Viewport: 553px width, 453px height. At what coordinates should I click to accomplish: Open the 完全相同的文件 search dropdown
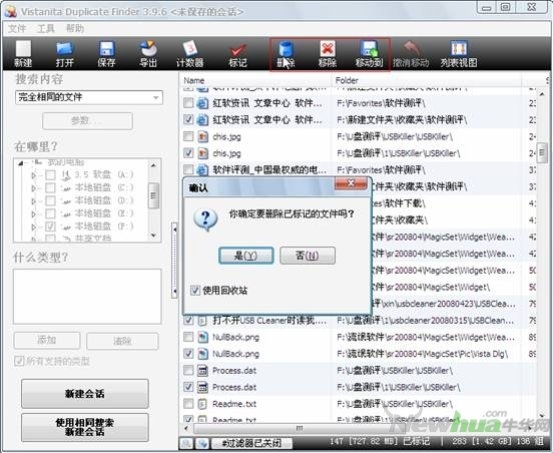pos(89,97)
